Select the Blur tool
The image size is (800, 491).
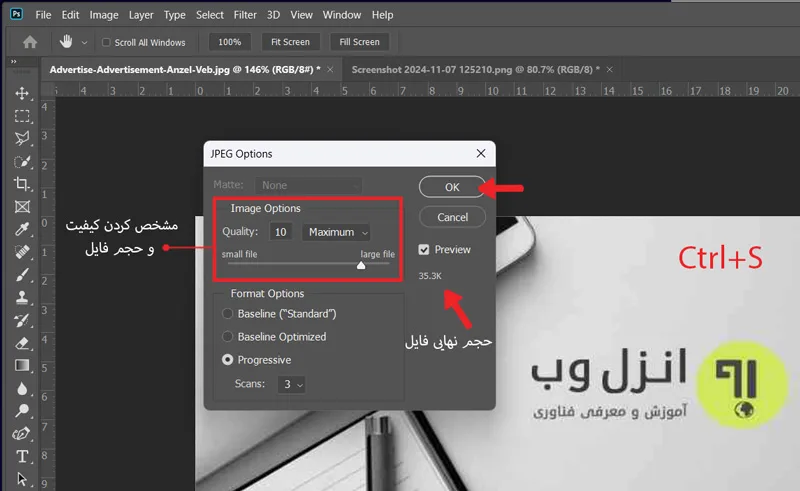pyautogui.click(x=22, y=388)
